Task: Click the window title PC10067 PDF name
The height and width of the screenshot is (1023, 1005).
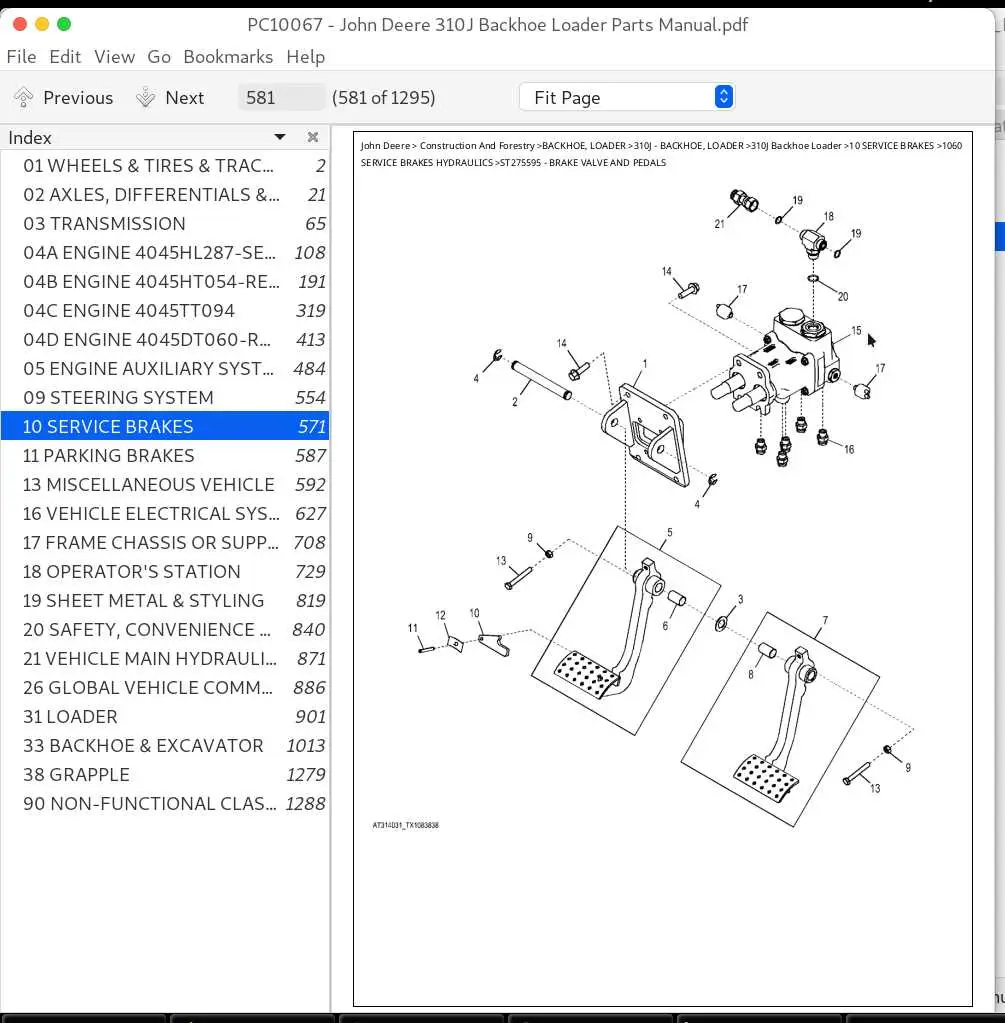Action: tap(497, 25)
